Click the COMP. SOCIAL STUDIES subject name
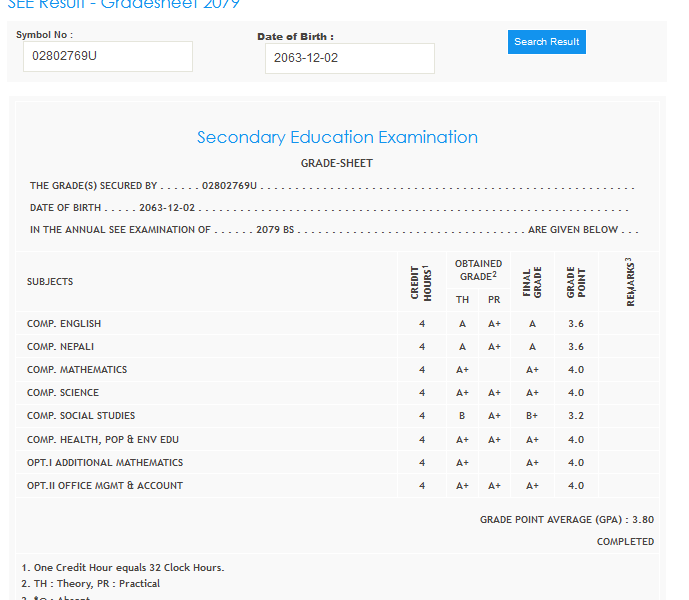 pos(81,416)
